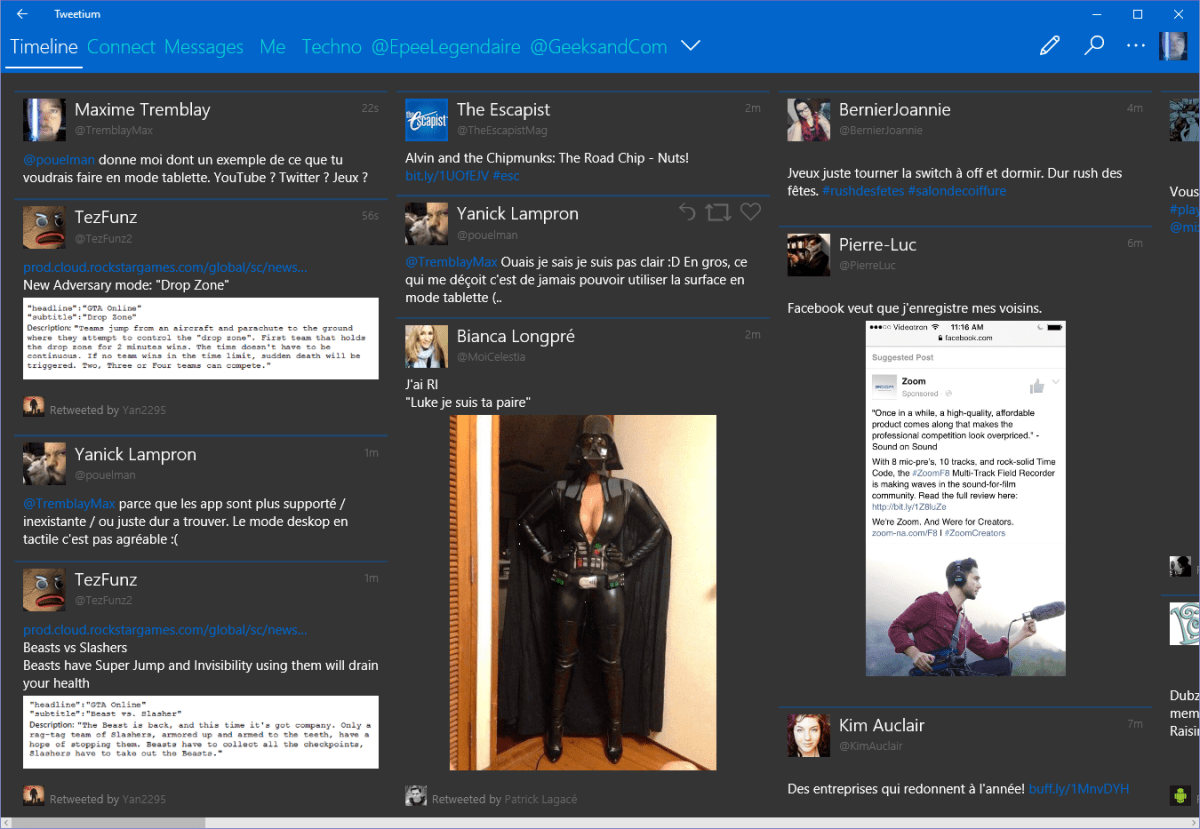Open the Messages tab

[x=204, y=47]
